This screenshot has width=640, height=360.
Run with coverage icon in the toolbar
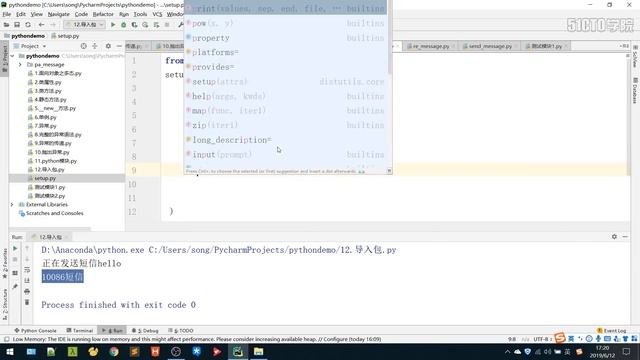click(x=134, y=25)
